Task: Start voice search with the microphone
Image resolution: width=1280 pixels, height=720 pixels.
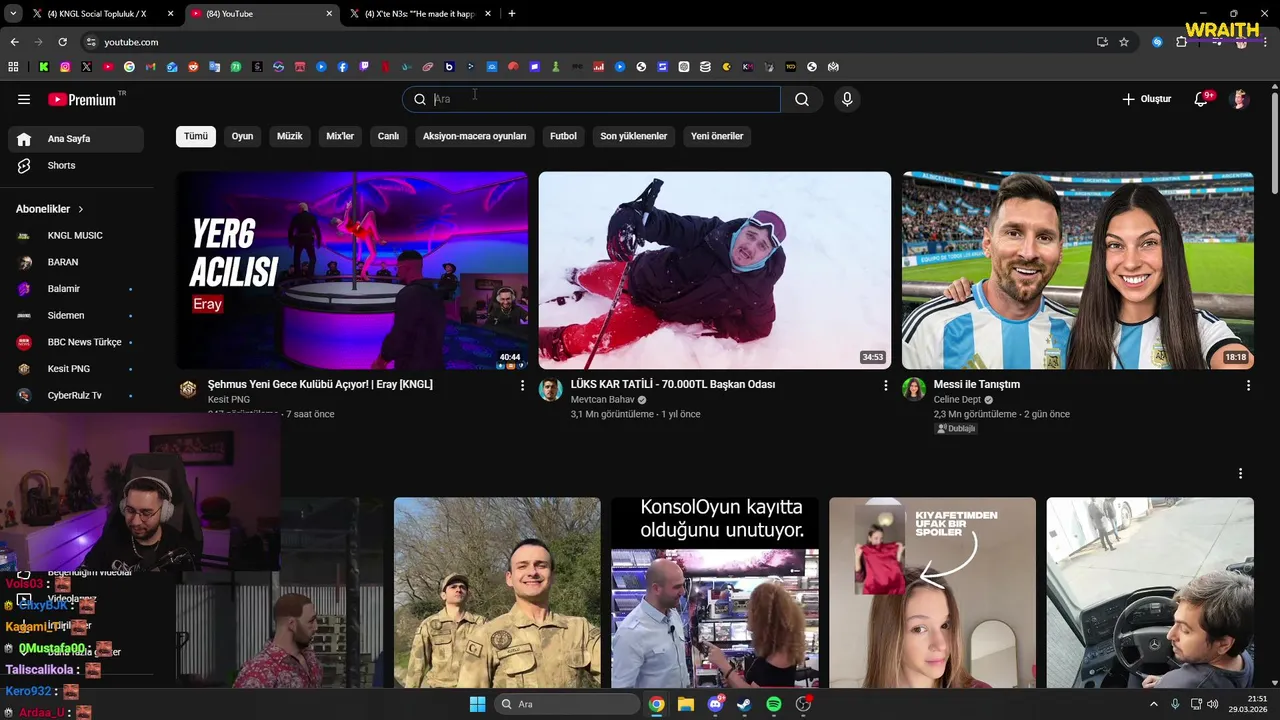Action: pyautogui.click(x=847, y=99)
